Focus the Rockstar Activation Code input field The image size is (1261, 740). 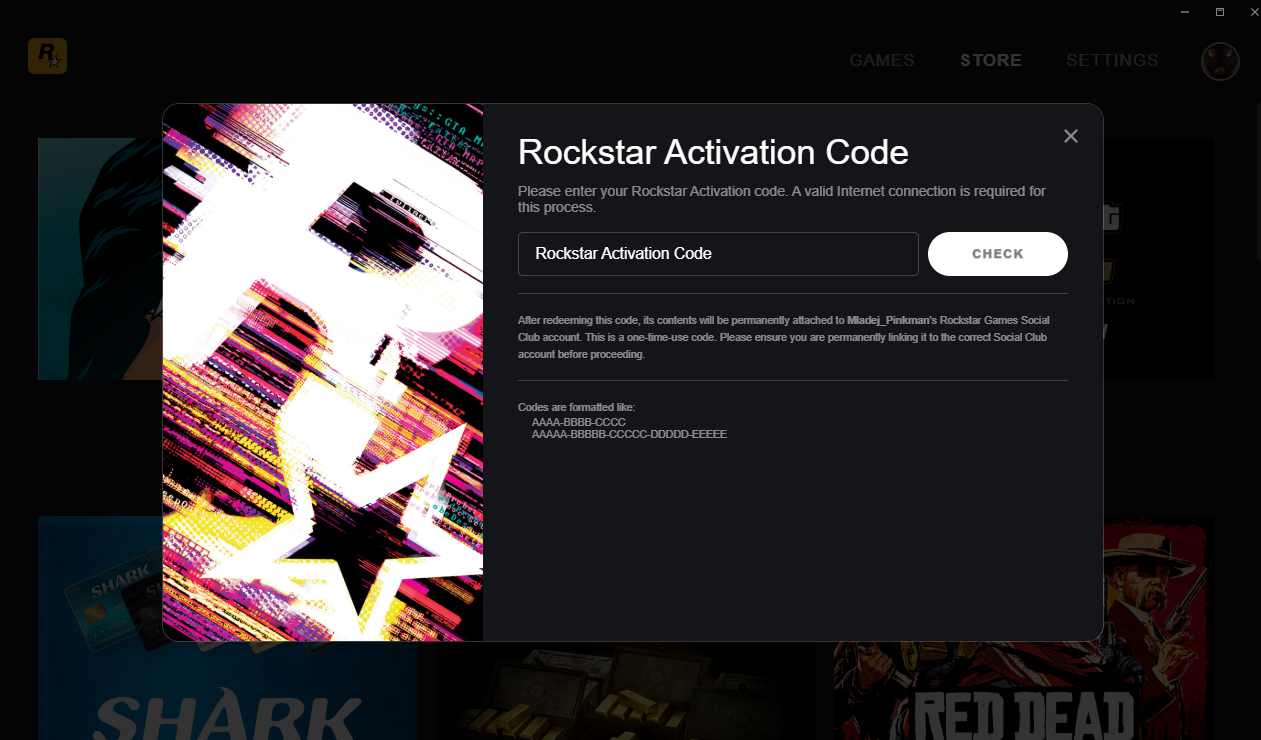click(718, 254)
